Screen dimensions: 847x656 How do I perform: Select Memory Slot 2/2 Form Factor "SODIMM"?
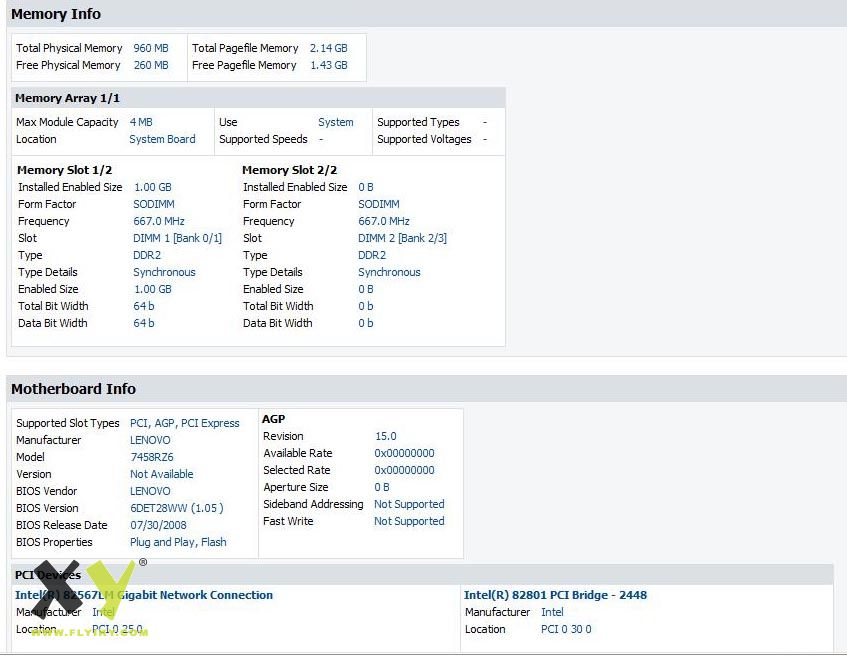point(379,204)
